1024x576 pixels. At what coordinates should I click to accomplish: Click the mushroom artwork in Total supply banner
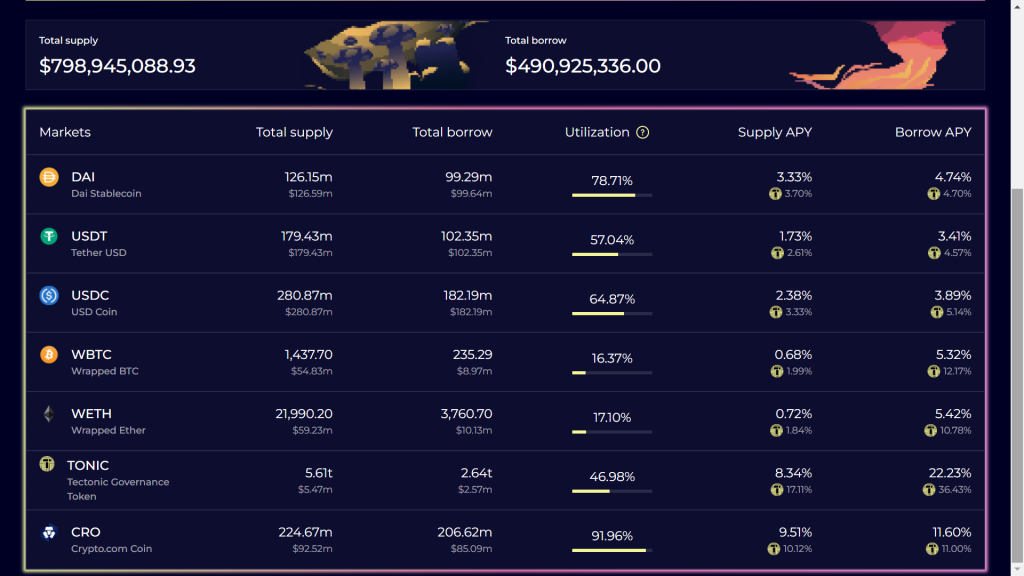coord(395,55)
